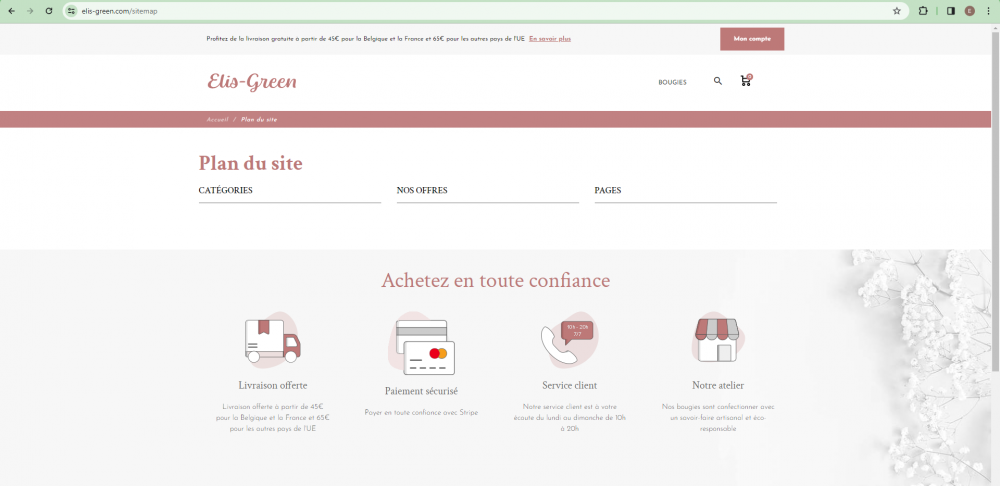1000x486 pixels.
Task: Click the CATÉGORIES column heading
Action: (x=225, y=190)
